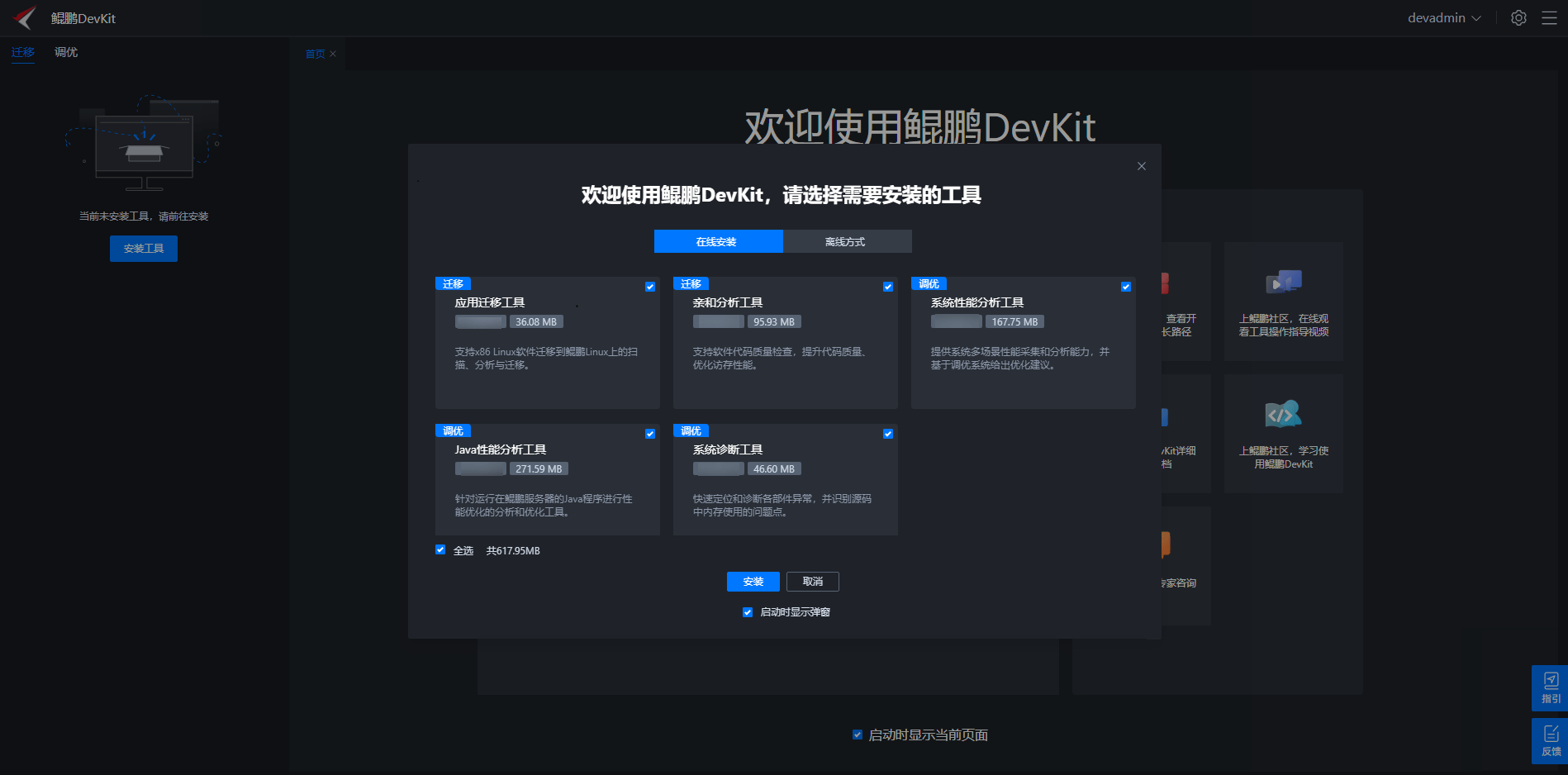Image resolution: width=1568 pixels, height=775 pixels.
Task: Click the 46.60 MB size badge
Action: coord(774,468)
